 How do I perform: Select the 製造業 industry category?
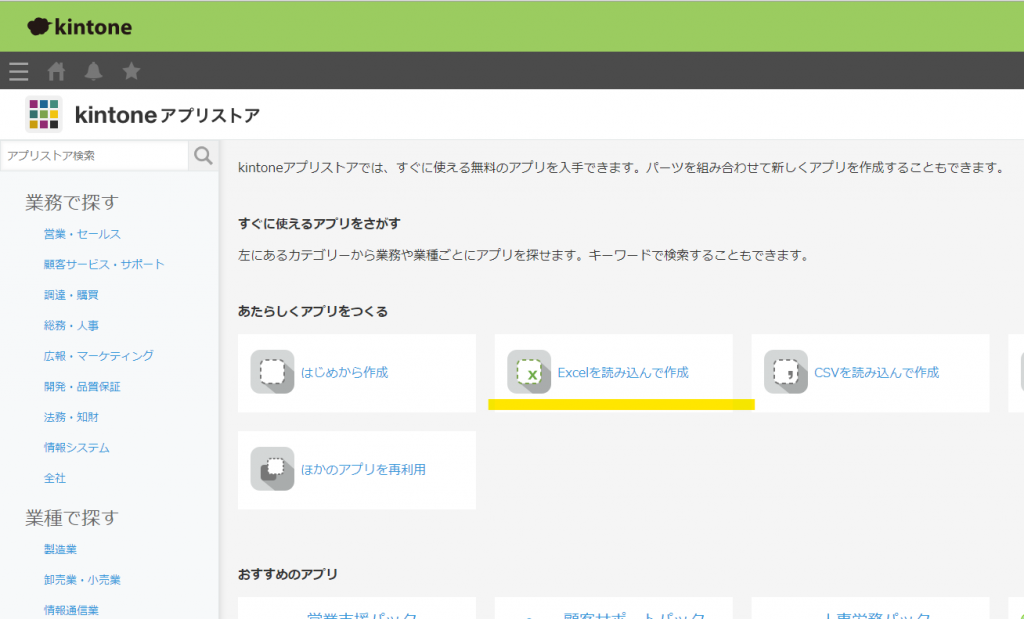pyautogui.click(x=60, y=549)
